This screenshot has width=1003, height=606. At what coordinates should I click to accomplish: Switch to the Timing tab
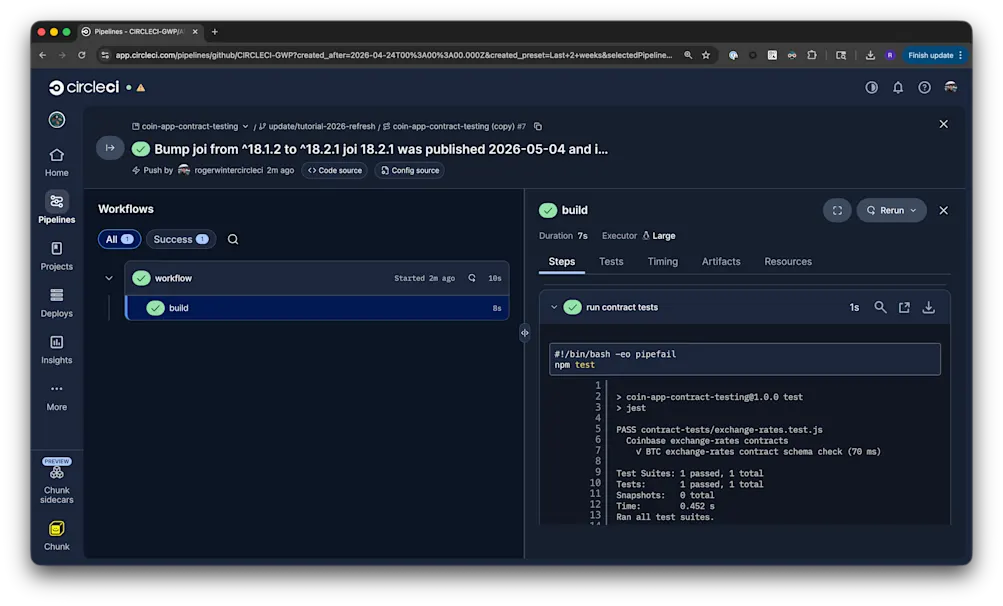(663, 262)
